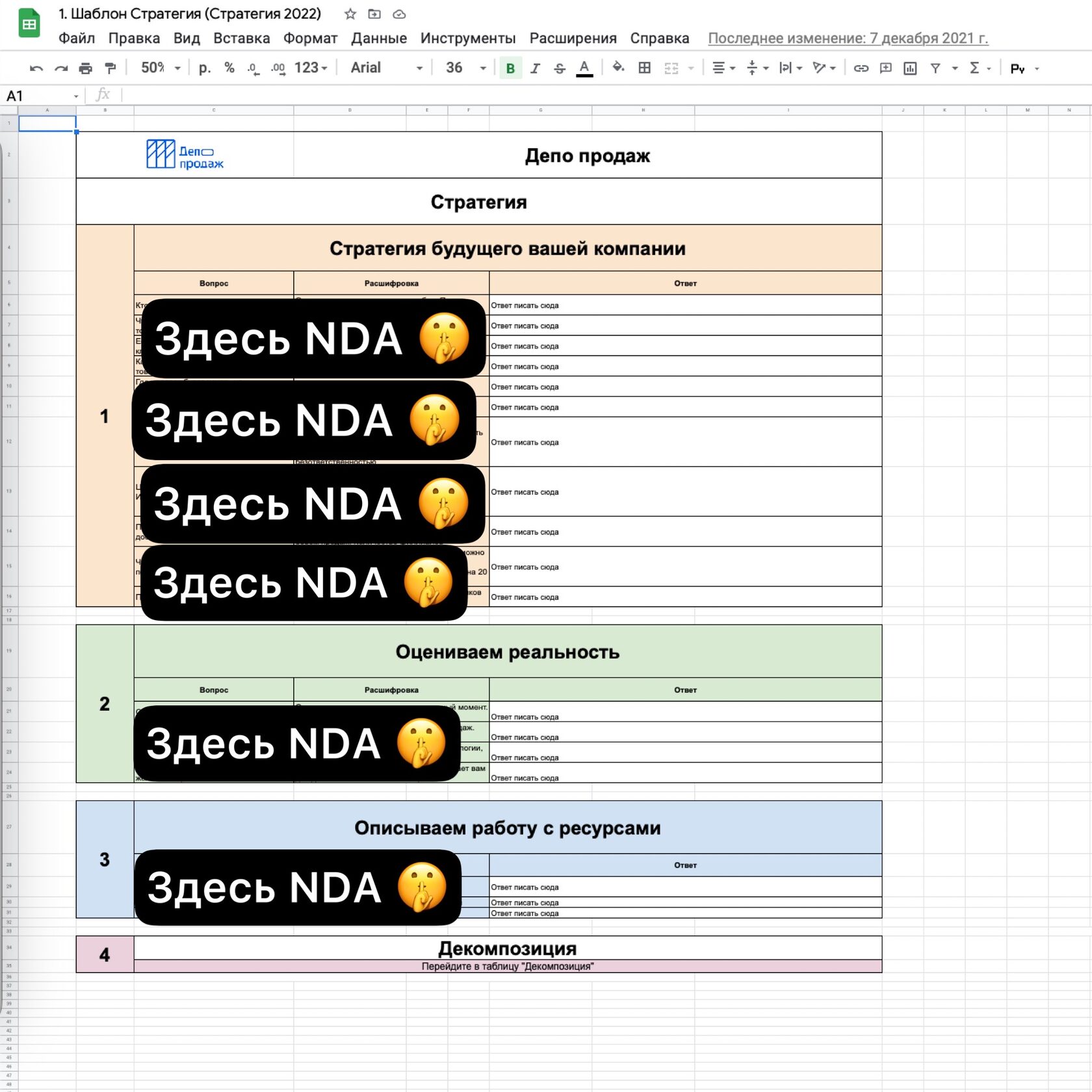
Task: Redo the last undone action
Action: [61, 68]
